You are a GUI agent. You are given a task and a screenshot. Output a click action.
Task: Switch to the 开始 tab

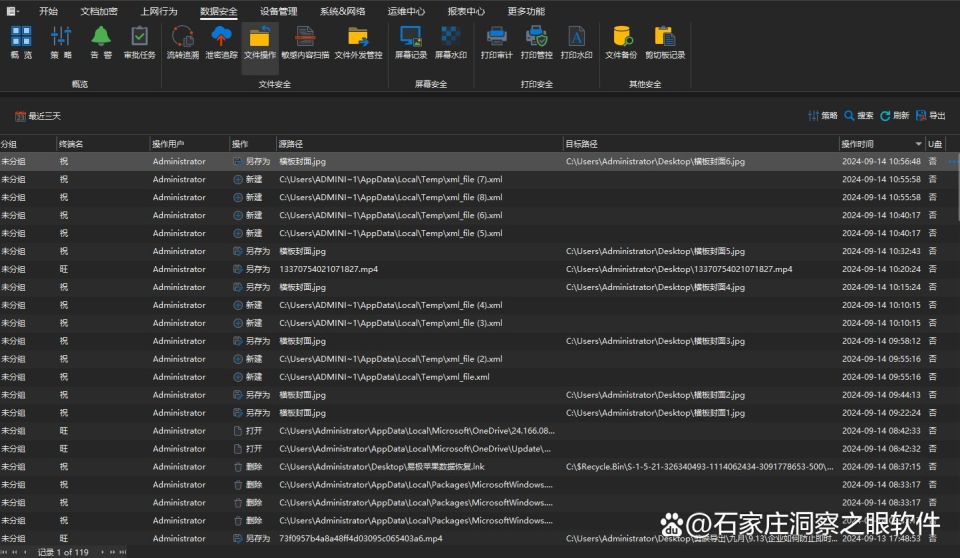click(48, 11)
